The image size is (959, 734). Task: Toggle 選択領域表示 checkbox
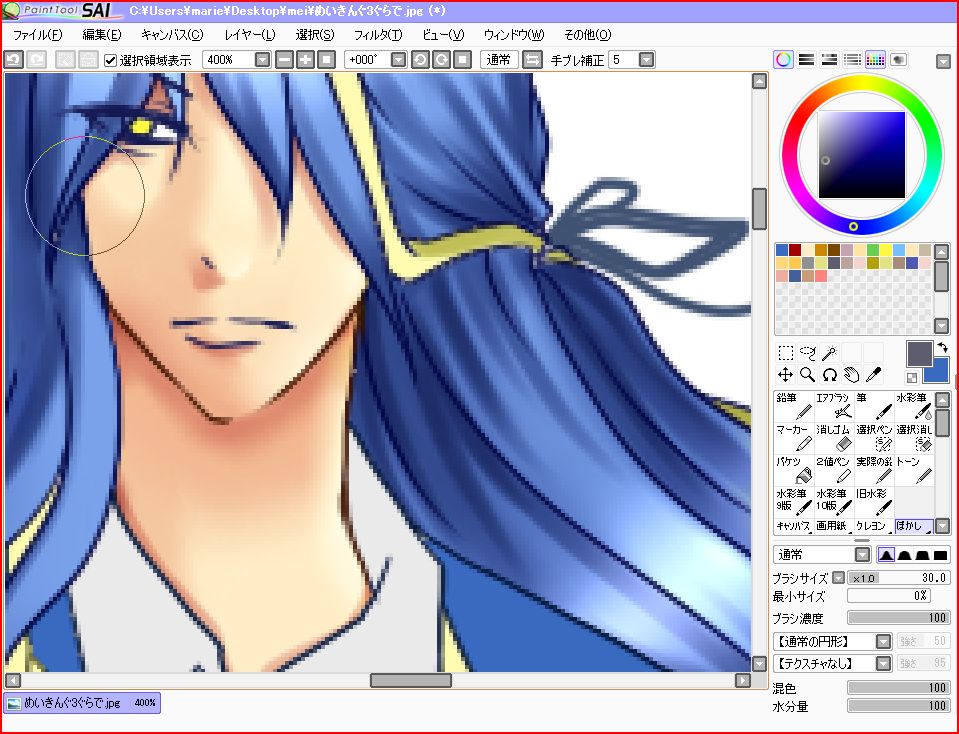110,60
